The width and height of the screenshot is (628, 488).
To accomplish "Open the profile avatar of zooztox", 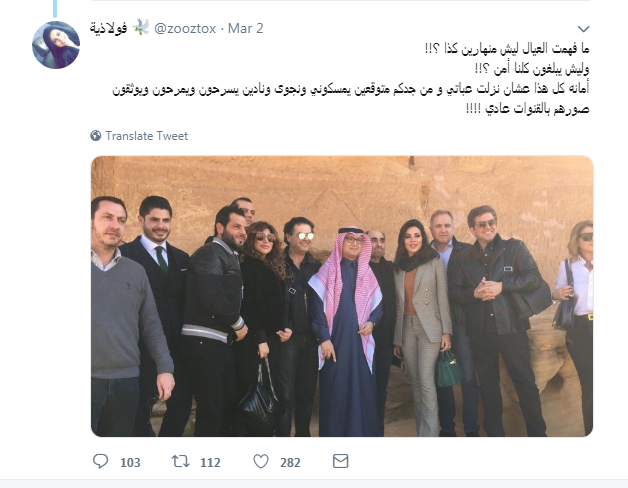I will (56, 45).
